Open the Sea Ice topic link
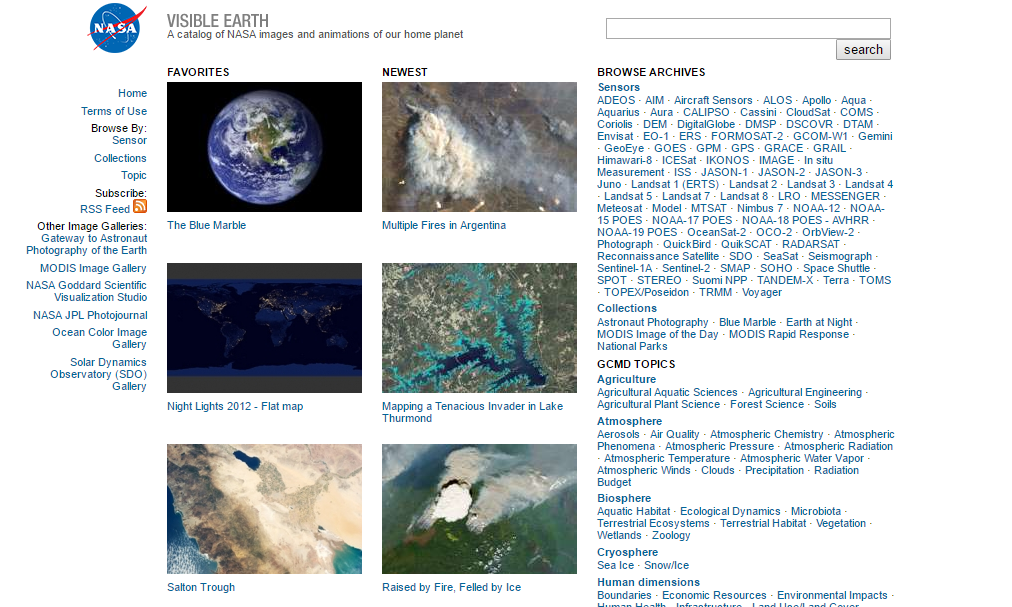The image size is (1012, 607). click(615, 565)
